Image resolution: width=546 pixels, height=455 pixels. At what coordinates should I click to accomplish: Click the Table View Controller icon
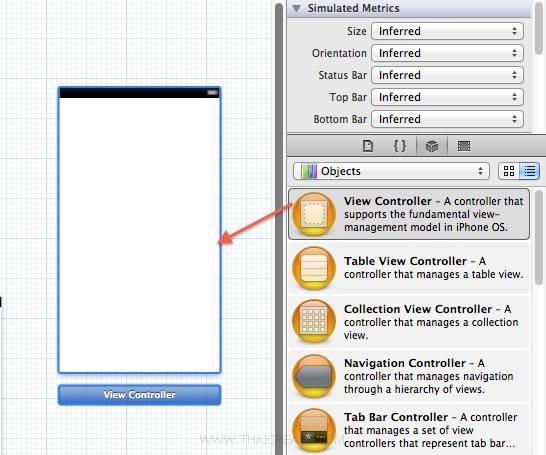(x=314, y=268)
